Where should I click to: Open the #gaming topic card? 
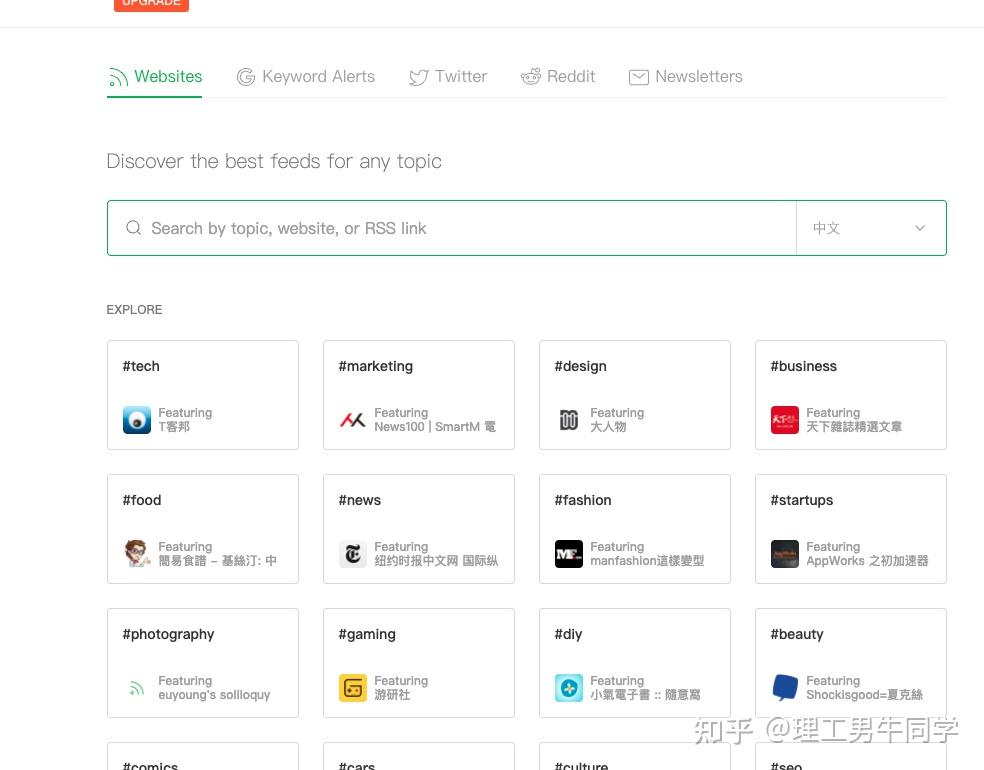(419, 663)
